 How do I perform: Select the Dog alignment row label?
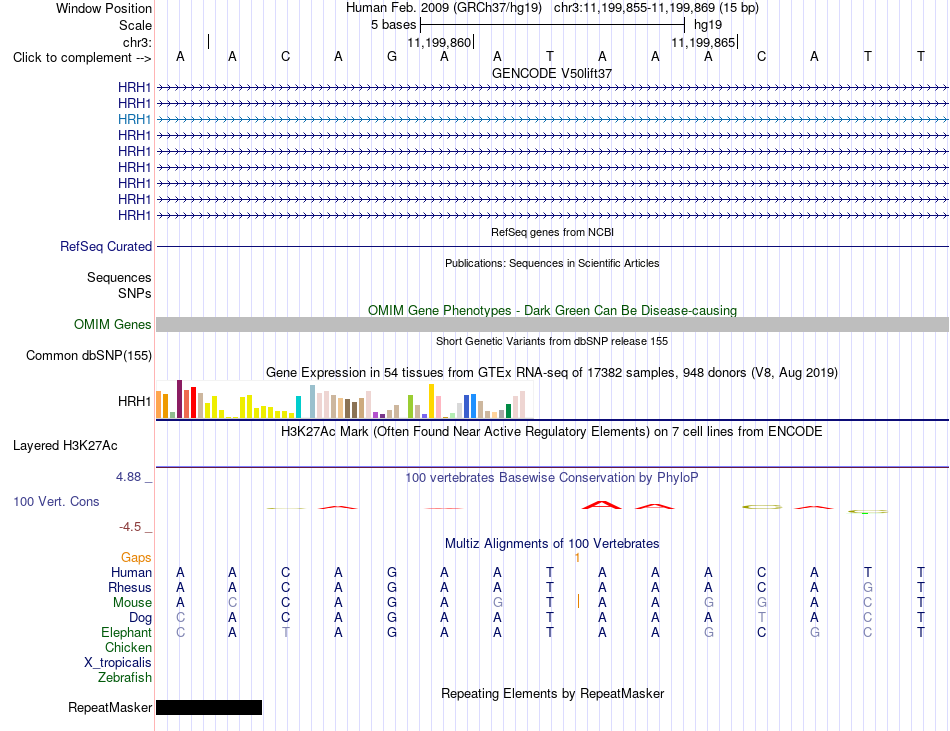pos(141,618)
